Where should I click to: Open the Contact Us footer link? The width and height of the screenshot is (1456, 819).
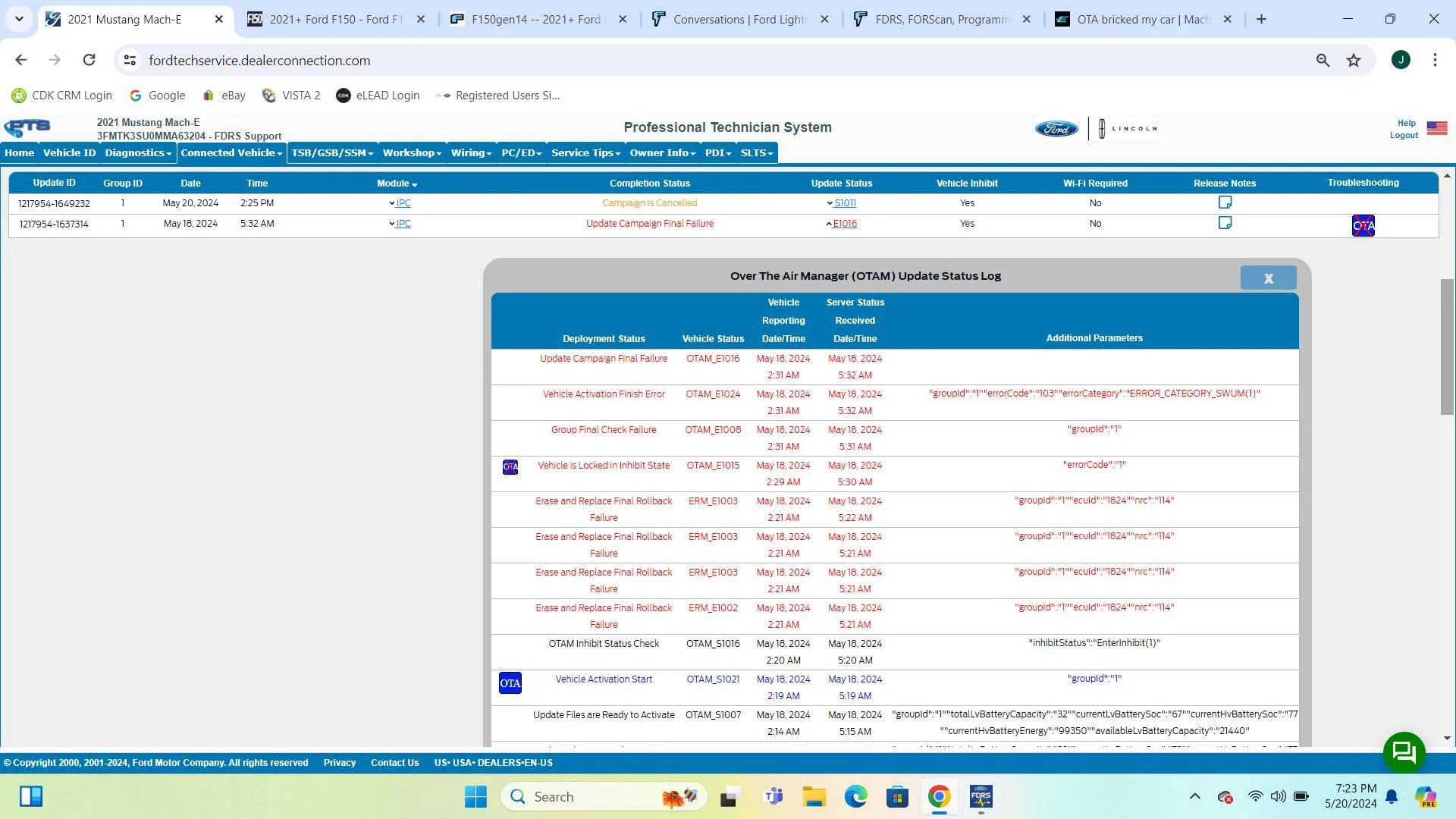pos(395,763)
